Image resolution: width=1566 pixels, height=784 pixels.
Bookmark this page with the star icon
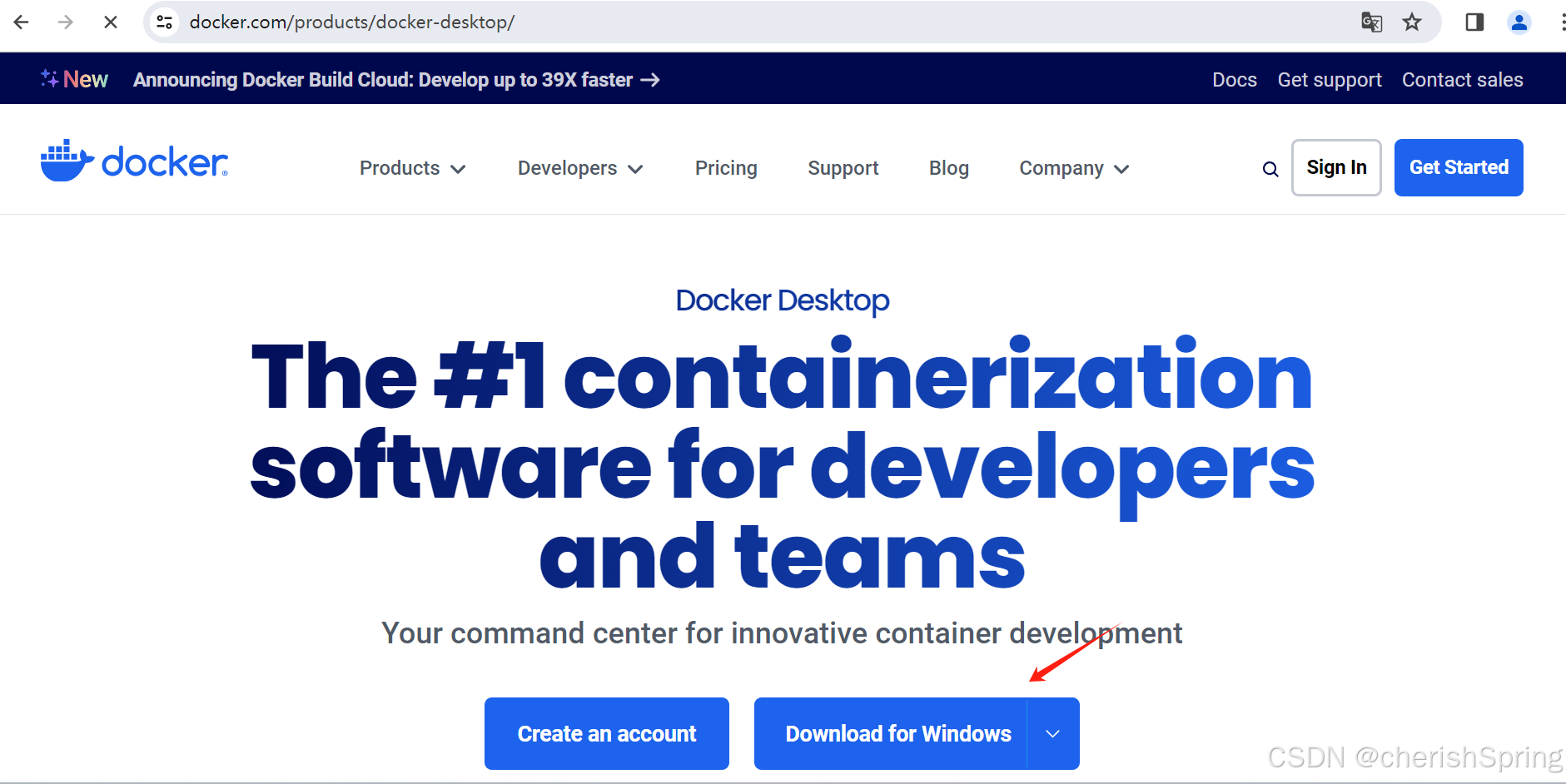(x=1412, y=22)
